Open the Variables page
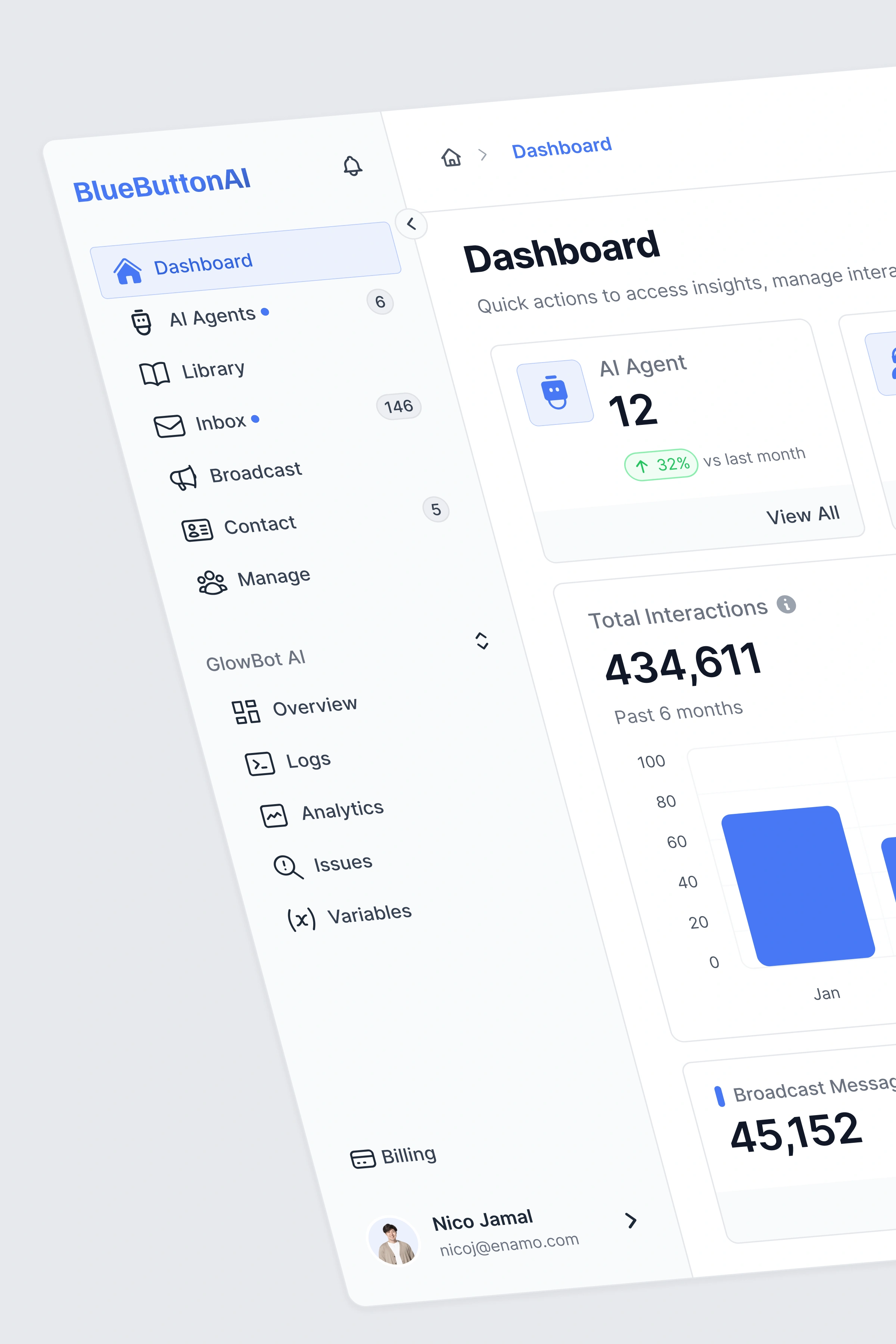The width and height of the screenshot is (896, 1344). pyautogui.click(x=368, y=914)
